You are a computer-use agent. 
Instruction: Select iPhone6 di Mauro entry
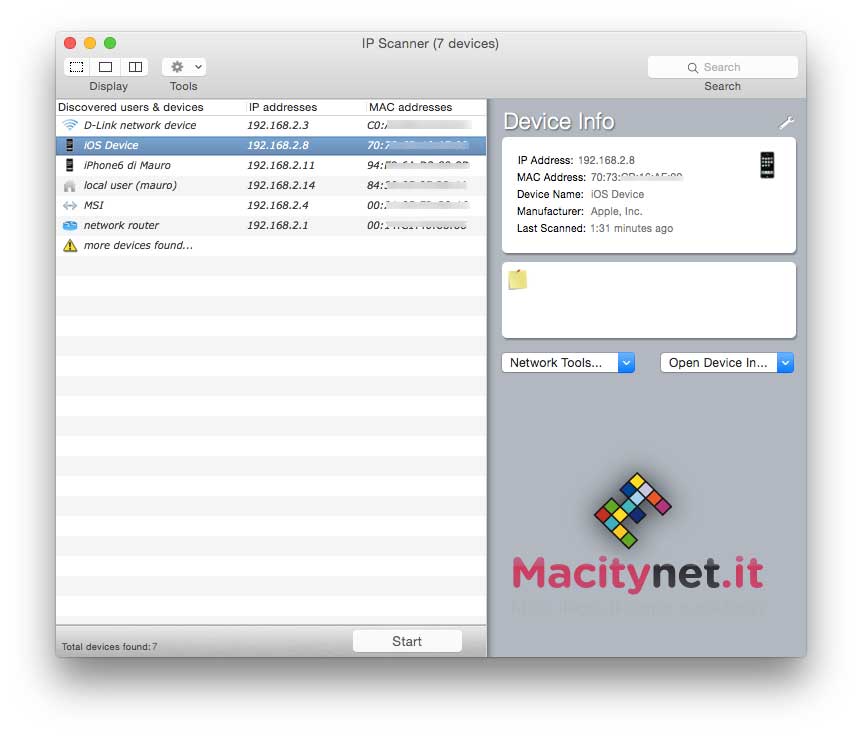click(127, 165)
